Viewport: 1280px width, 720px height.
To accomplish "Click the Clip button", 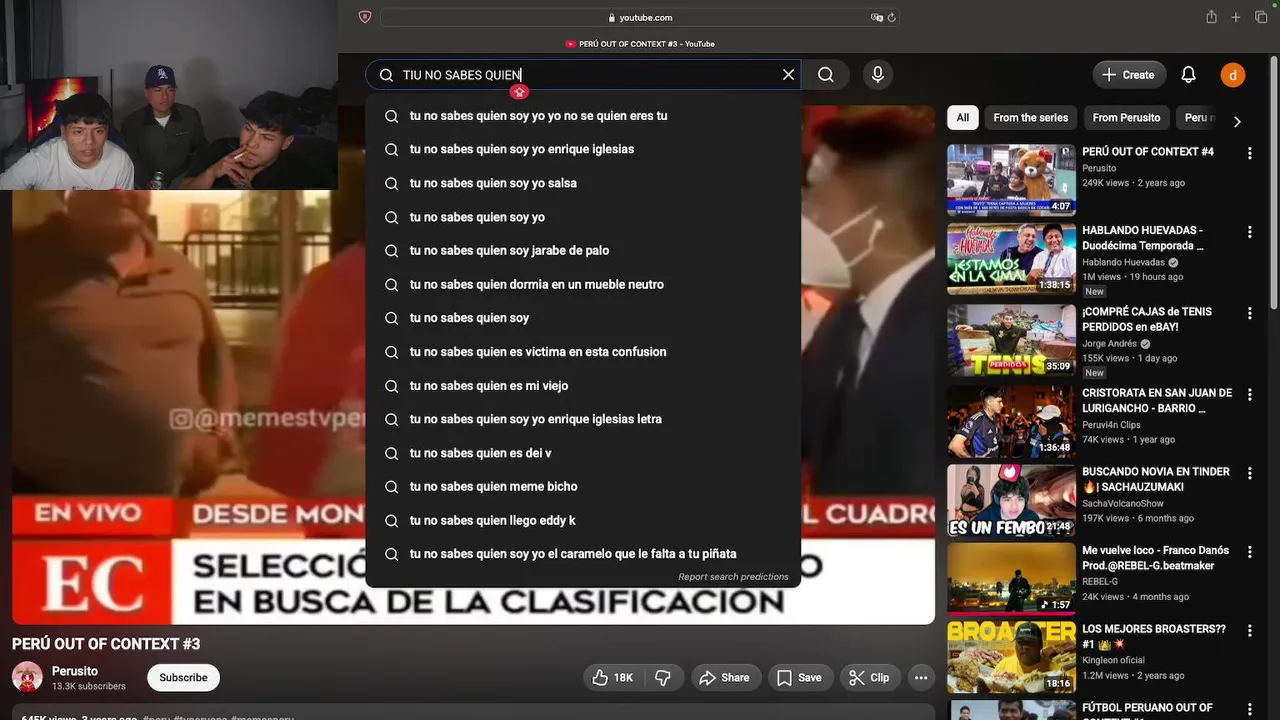I will (x=869, y=678).
